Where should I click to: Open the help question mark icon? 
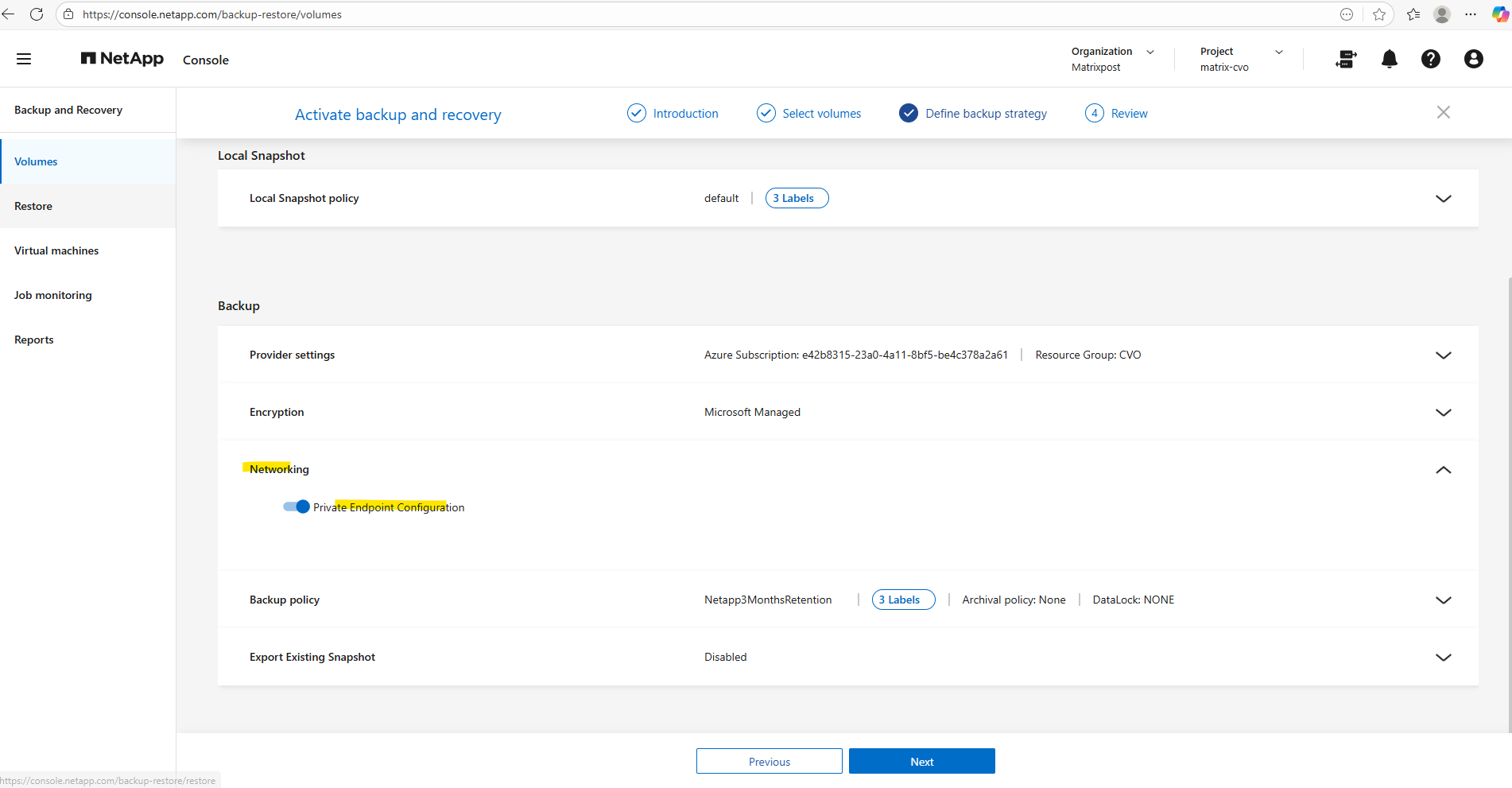[x=1430, y=59]
